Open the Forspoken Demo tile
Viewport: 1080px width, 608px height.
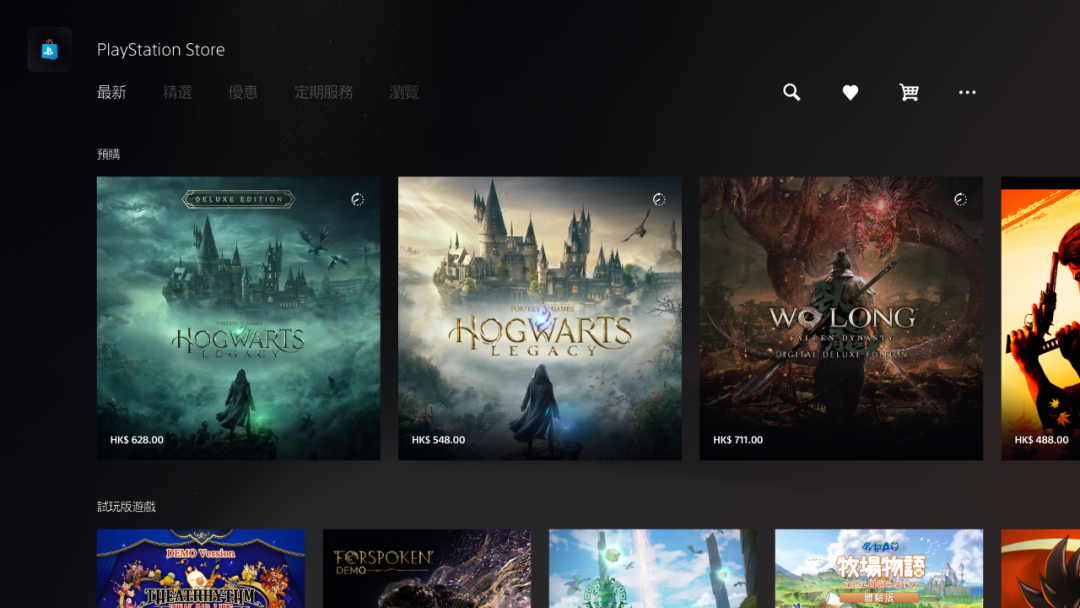pyautogui.click(x=426, y=568)
